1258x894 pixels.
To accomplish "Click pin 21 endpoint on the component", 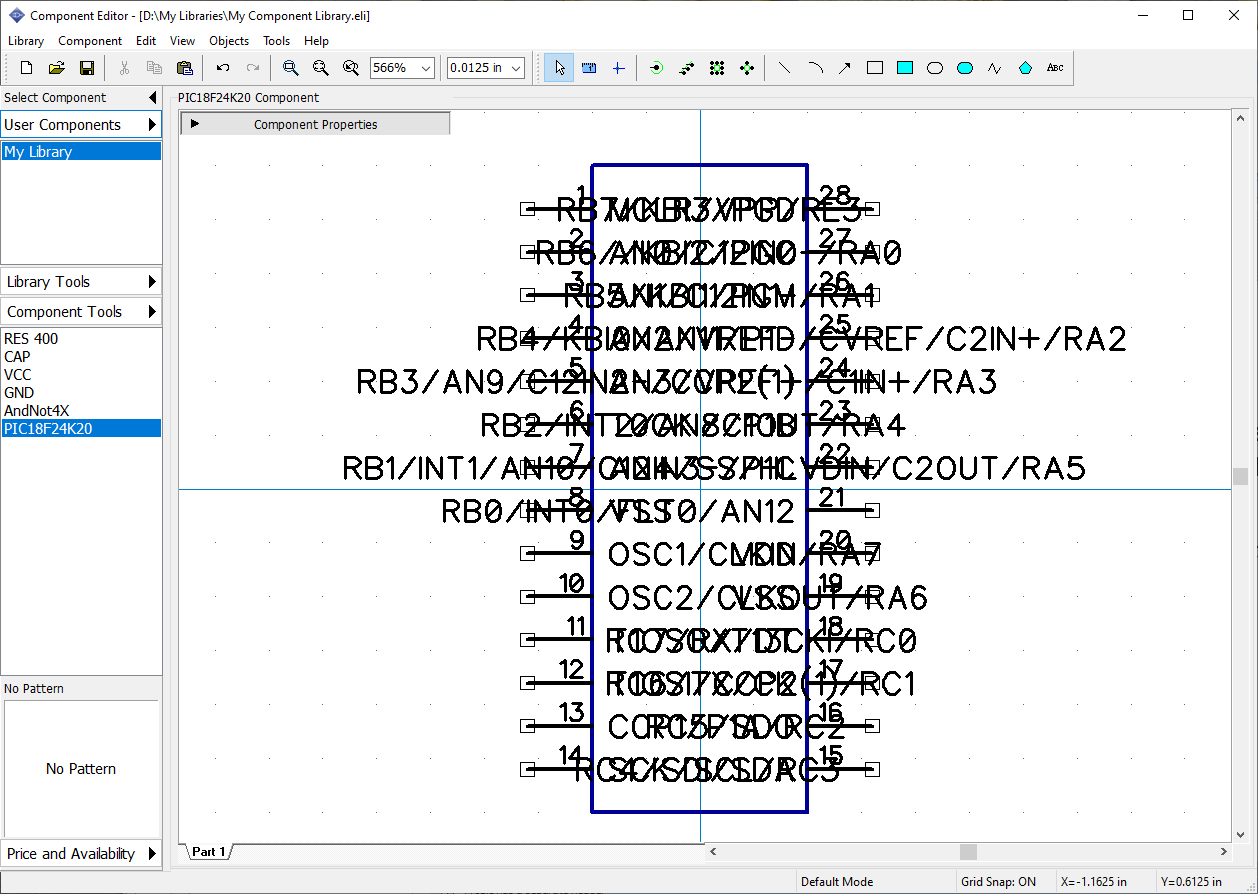I will 871,510.
